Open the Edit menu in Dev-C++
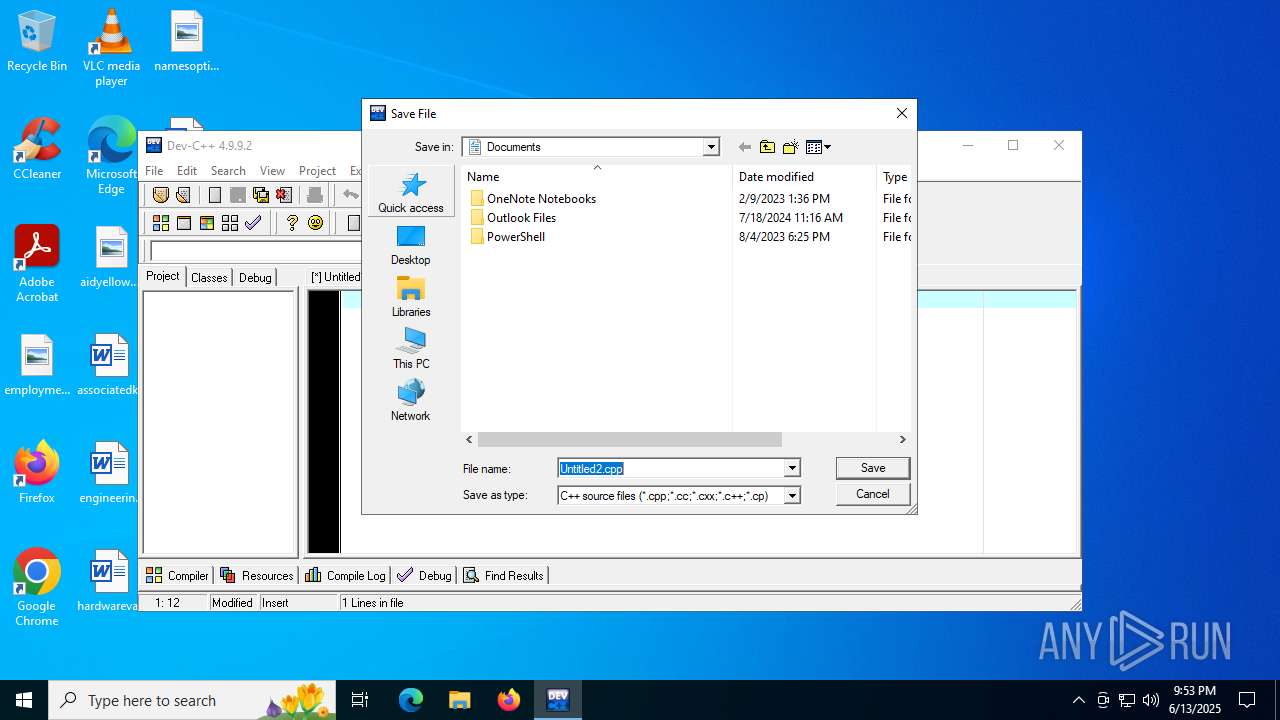This screenshot has height=720, width=1280. point(187,171)
